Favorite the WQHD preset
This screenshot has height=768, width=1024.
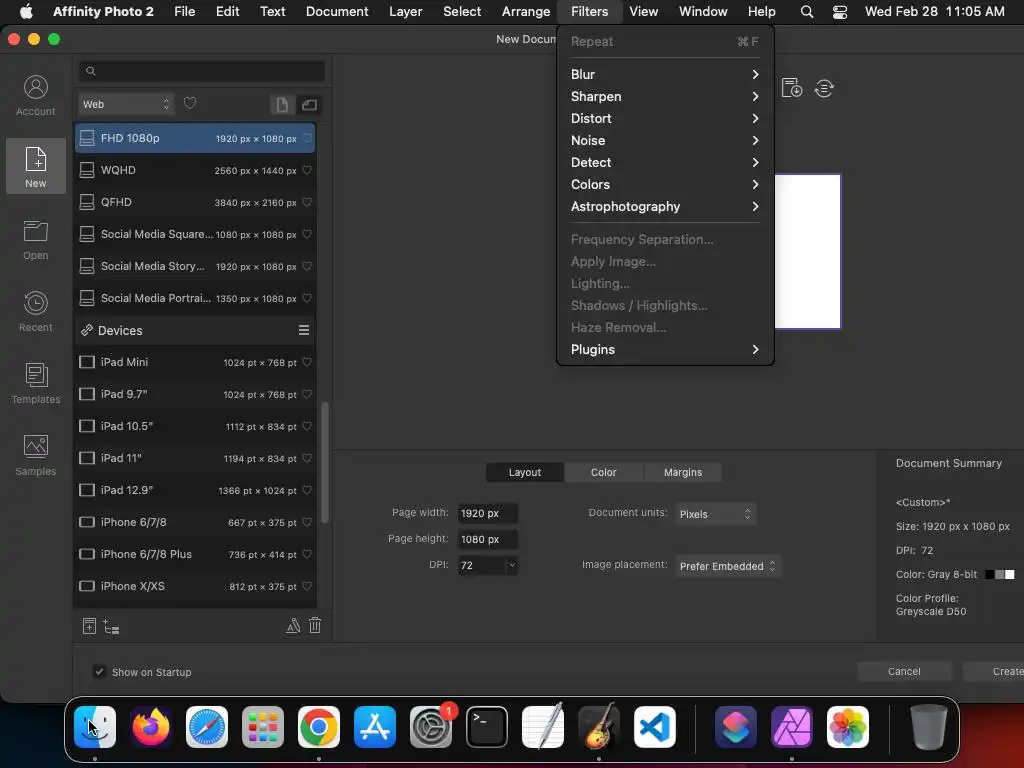(307, 170)
